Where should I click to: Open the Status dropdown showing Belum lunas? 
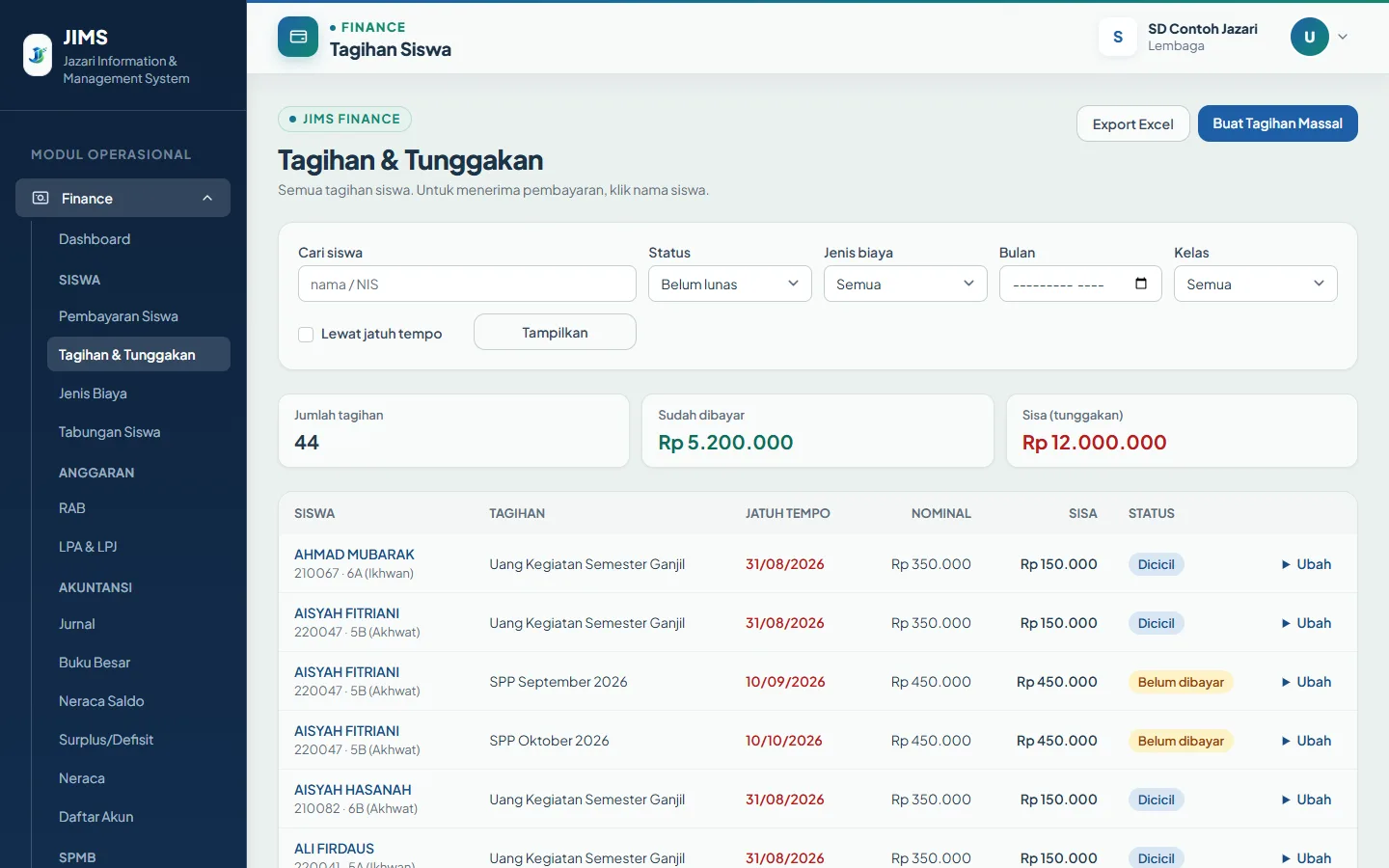730,284
